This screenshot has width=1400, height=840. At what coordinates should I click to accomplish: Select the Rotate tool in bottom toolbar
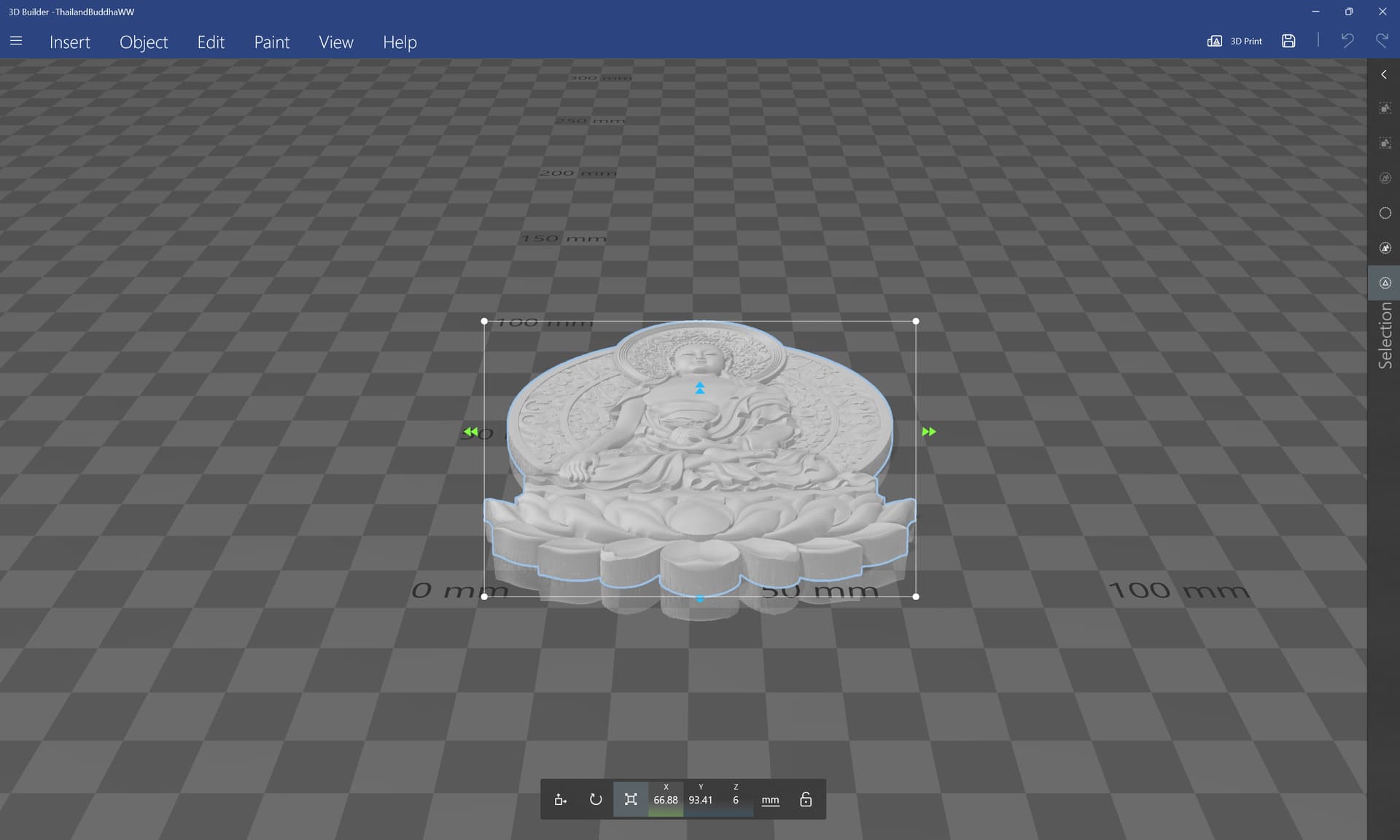[595, 800]
